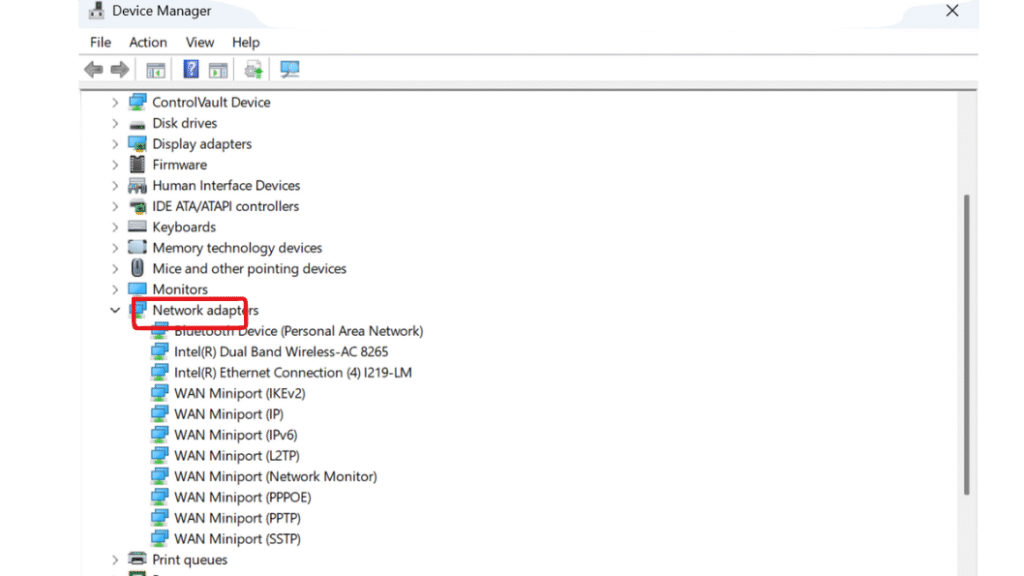Screen dimensions: 1024x576
Task: Open the Action menu
Action: 148,42
